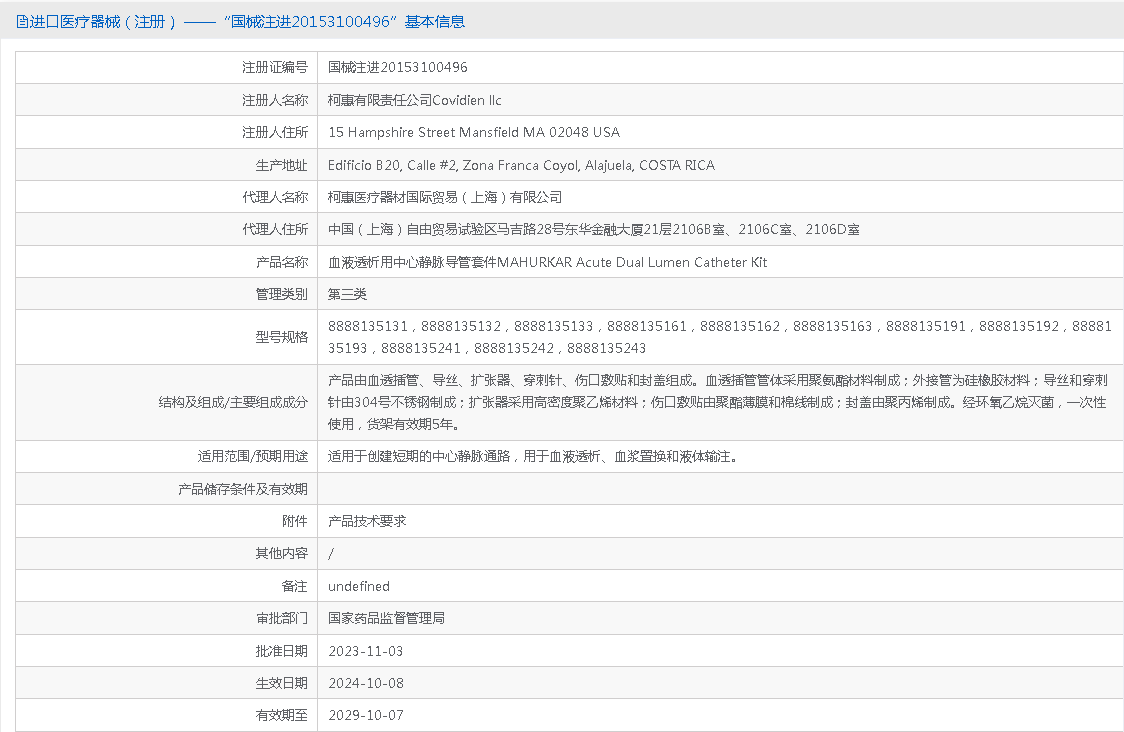Click the agent address starting '中国（上海）自由贸易试验区'

[594, 229]
